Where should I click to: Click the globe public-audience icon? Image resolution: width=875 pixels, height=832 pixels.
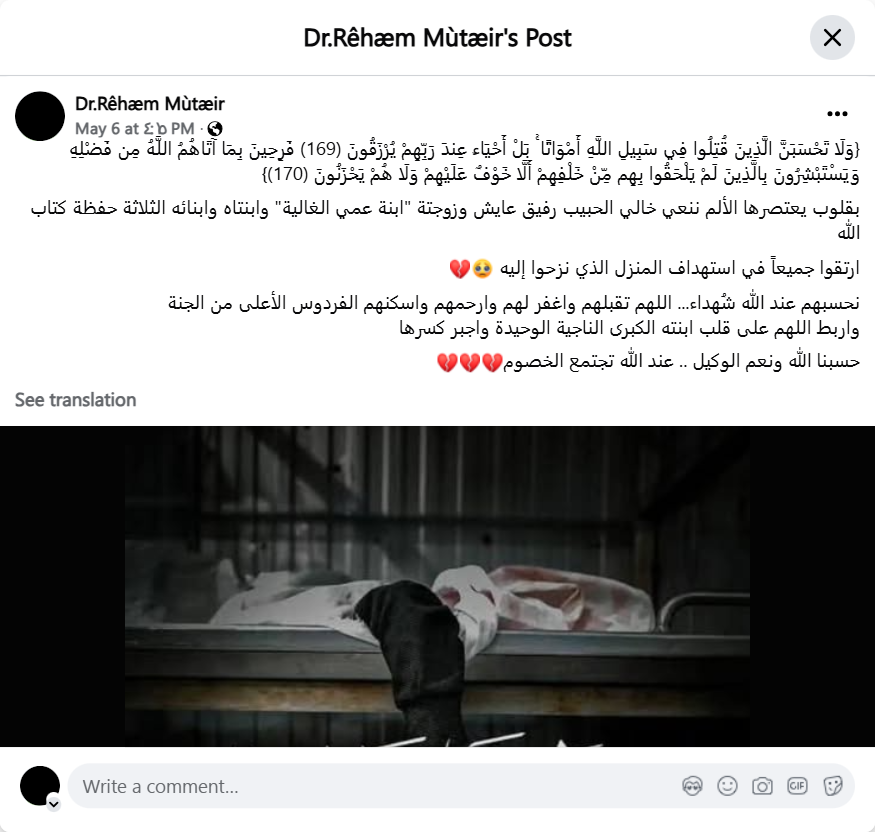[x=215, y=129]
